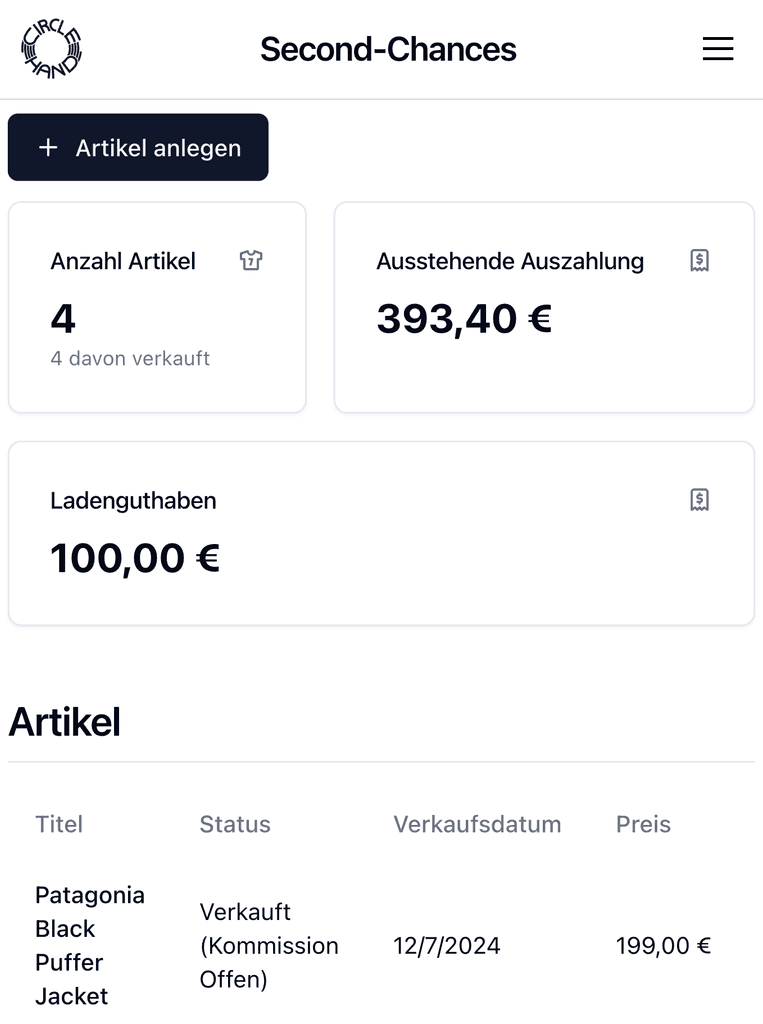
Task: Click the 4 davon verkauft text
Action: [x=130, y=358]
